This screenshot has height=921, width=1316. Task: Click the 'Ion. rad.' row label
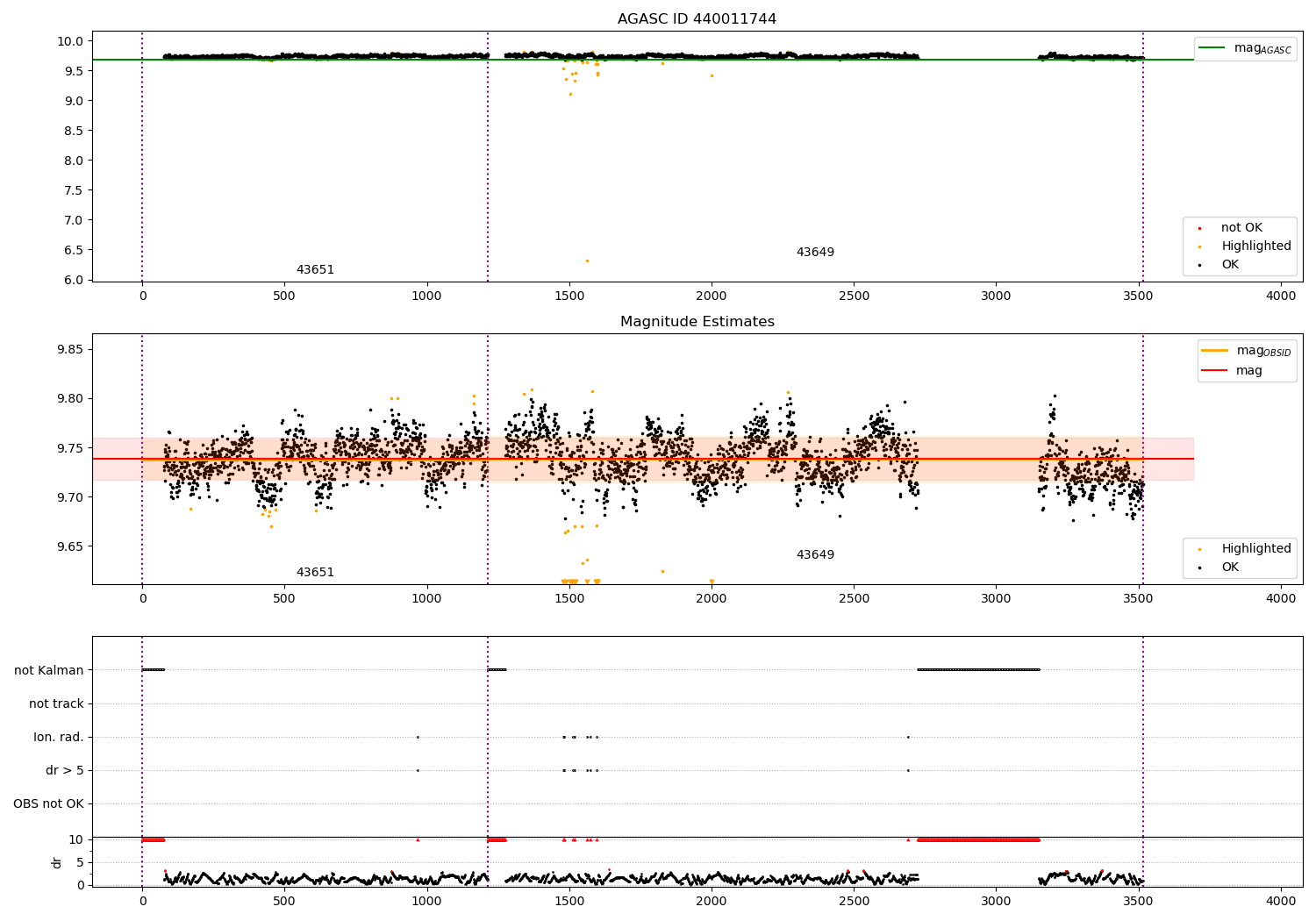pyautogui.click(x=59, y=737)
